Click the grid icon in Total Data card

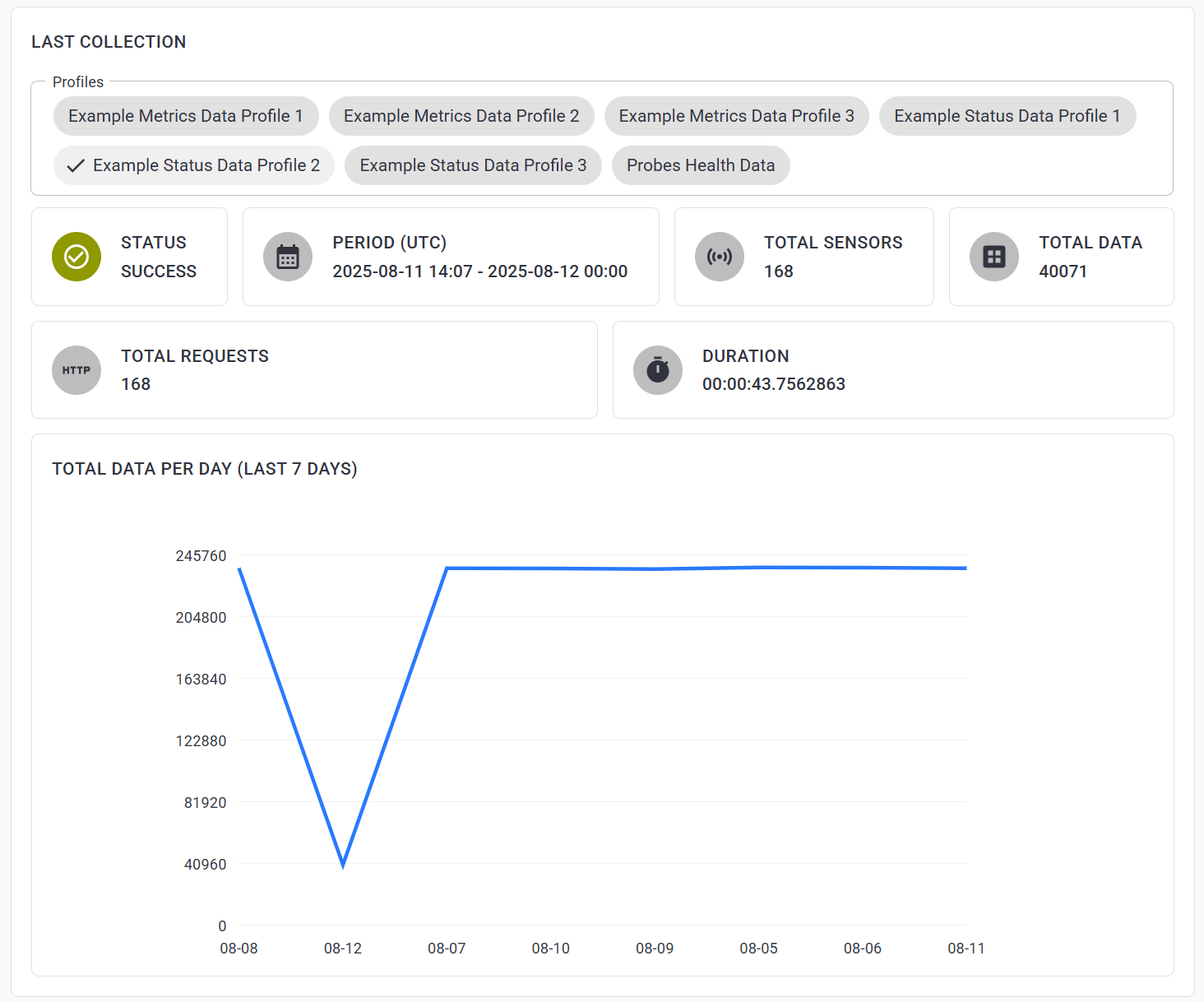click(x=994, y=257)
